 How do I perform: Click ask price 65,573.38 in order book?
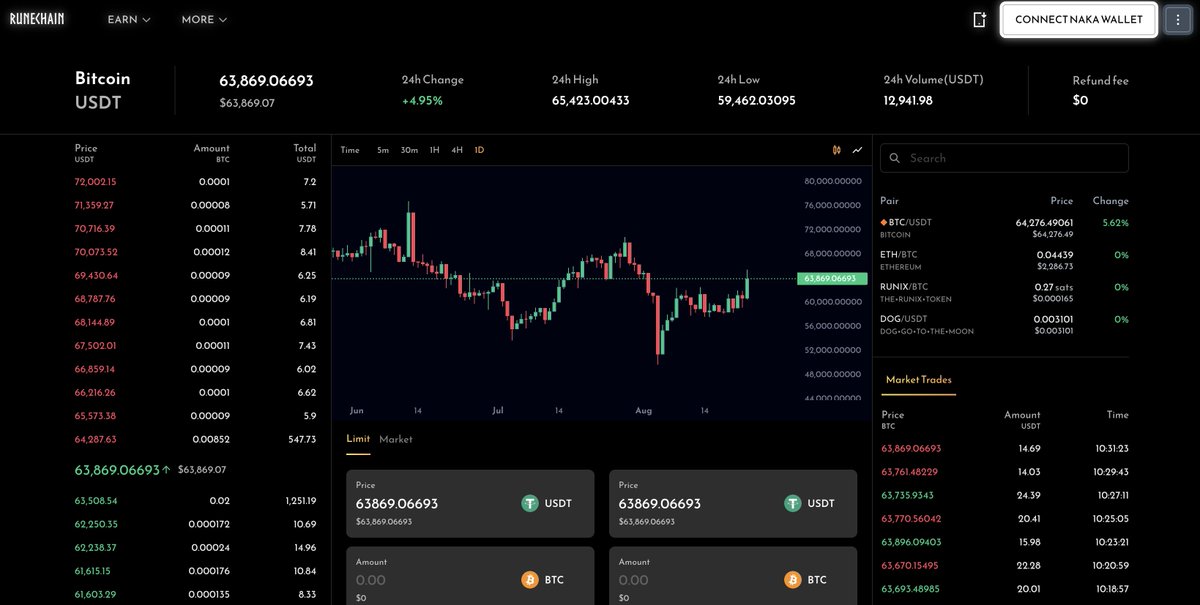[x=95, y=416]
